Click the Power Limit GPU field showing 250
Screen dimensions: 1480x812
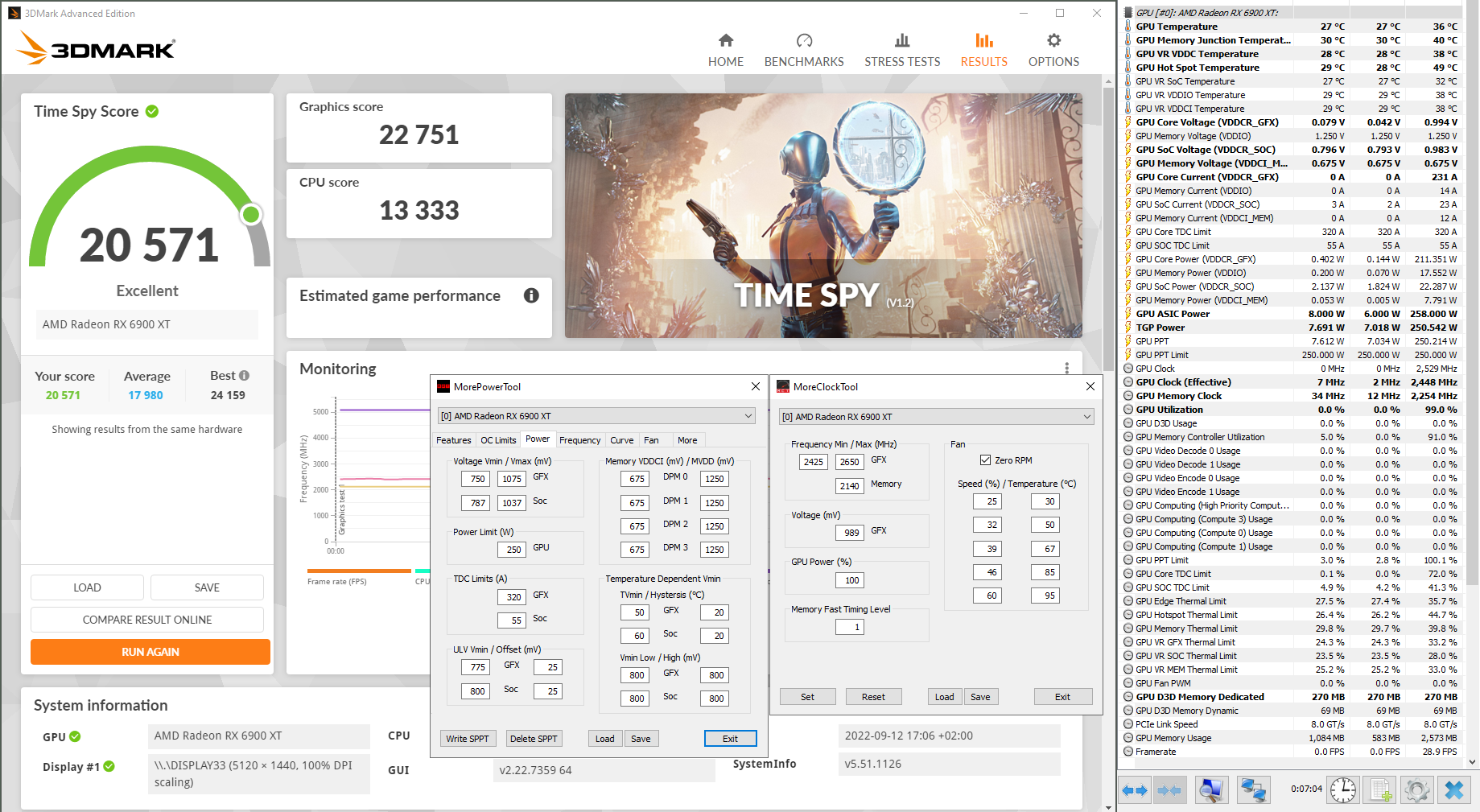tap(513, 550)
